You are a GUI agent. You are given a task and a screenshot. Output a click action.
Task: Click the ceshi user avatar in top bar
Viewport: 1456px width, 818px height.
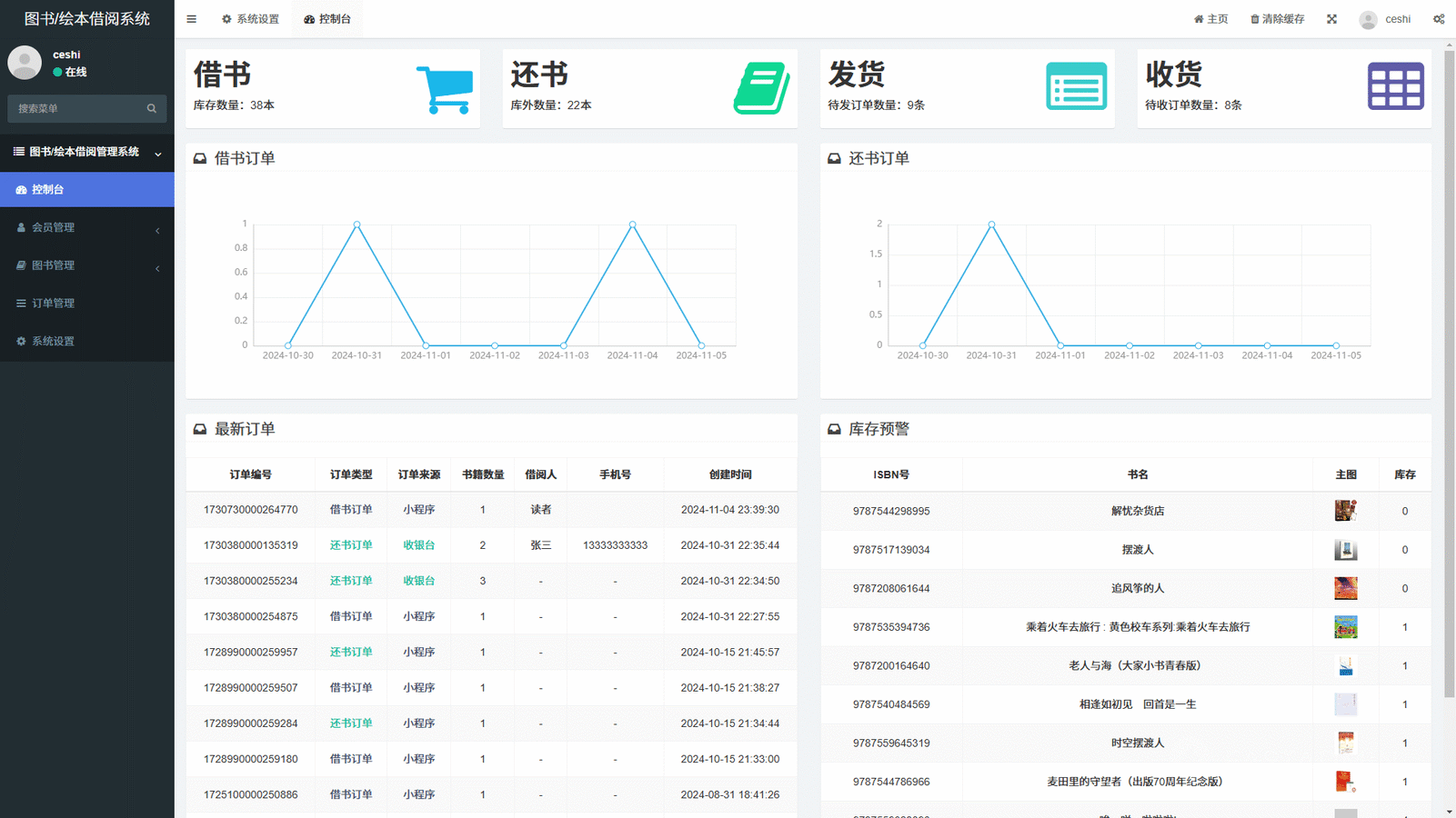(1368, 20)
